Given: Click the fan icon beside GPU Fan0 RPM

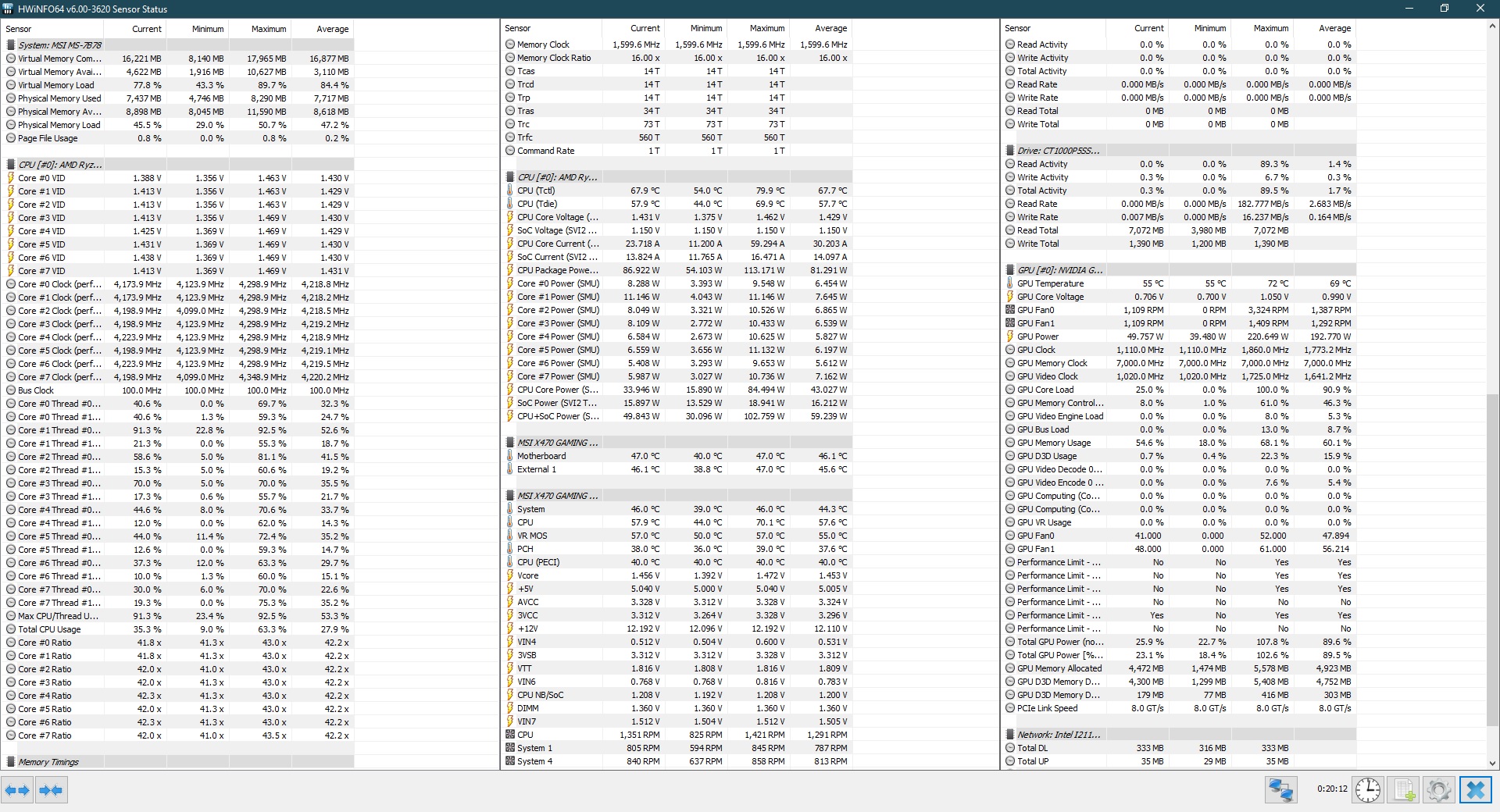Looking at the screenshot, I should coord(1010,310).
